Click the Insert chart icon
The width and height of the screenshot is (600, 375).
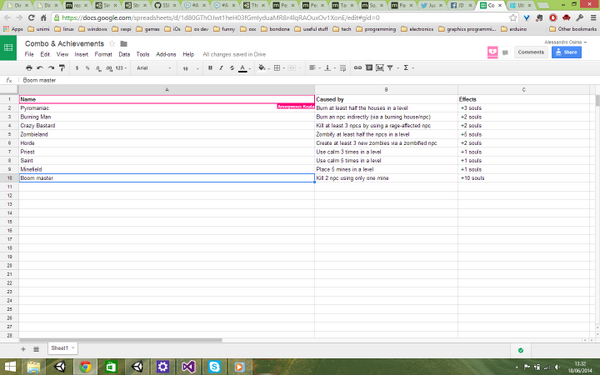tap(380, 68)
